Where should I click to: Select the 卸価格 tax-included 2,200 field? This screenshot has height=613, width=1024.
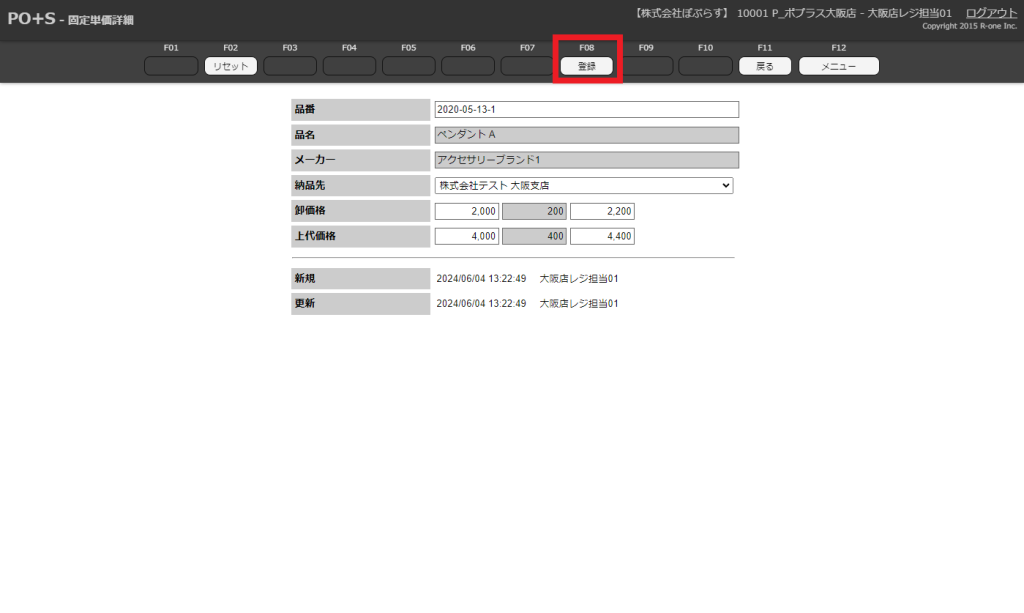point(602,211)
